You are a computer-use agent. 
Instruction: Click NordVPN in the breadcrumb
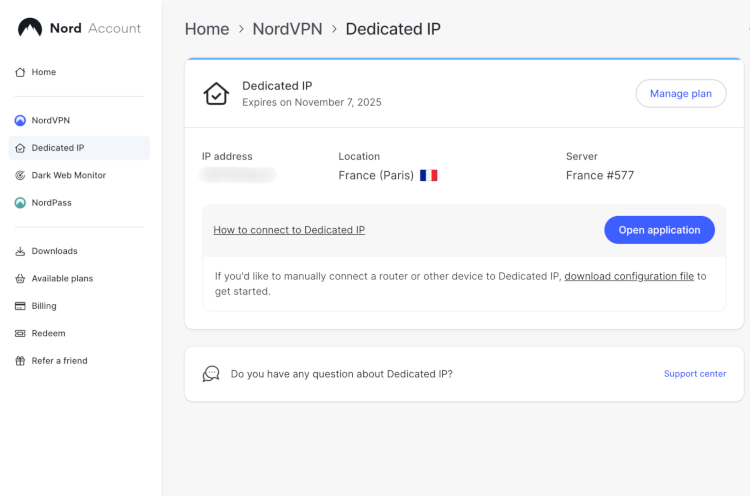[287, 29]
